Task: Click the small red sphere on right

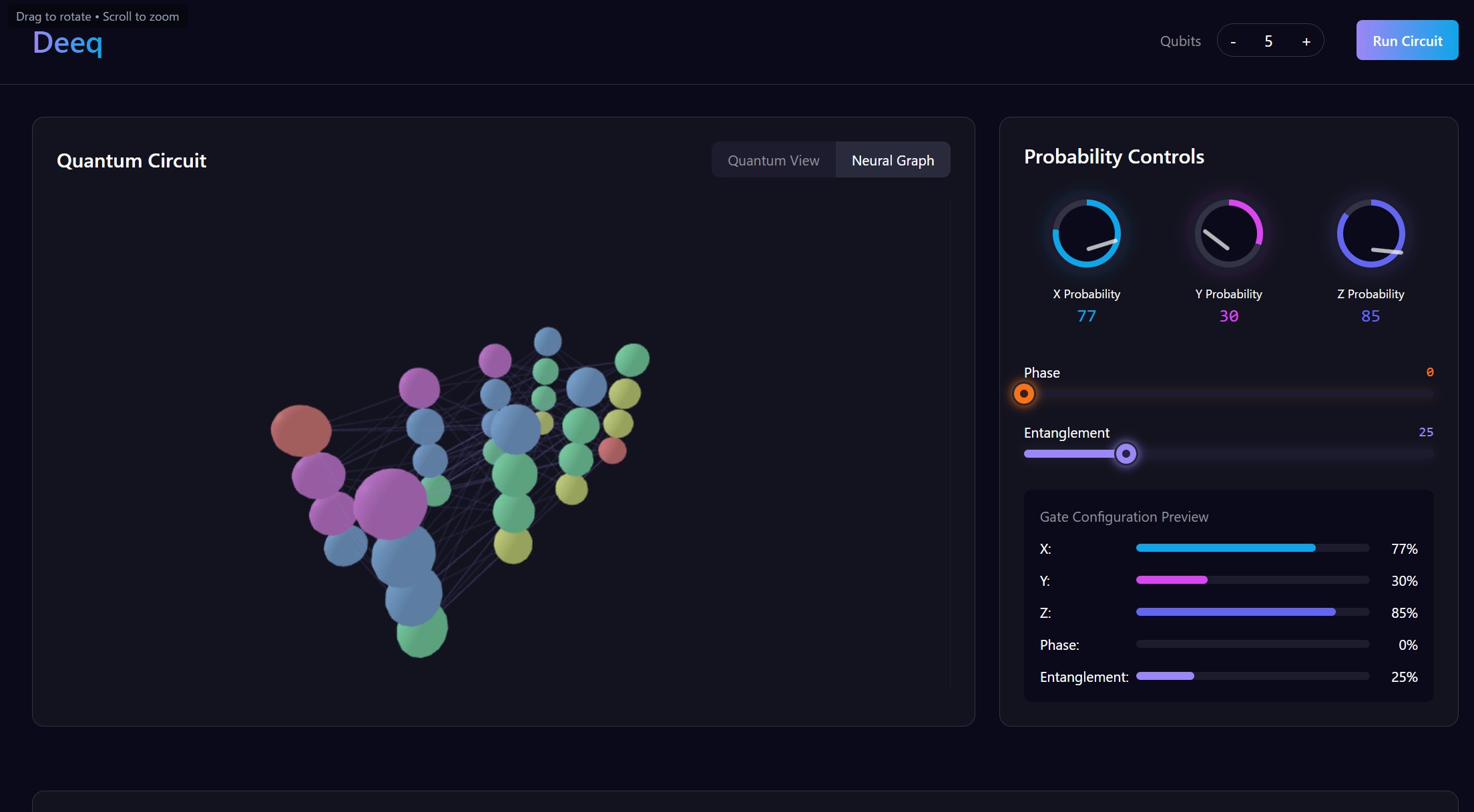Action: click(612, 450)
